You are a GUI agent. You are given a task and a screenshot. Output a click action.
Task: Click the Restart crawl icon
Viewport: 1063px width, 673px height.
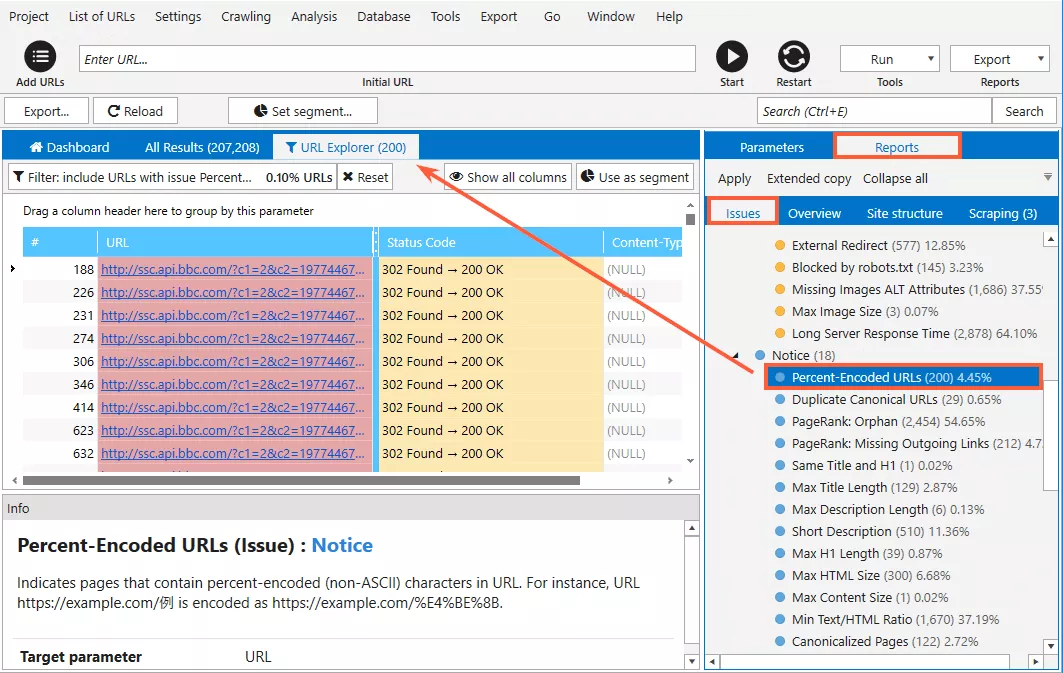click(793, 57)
